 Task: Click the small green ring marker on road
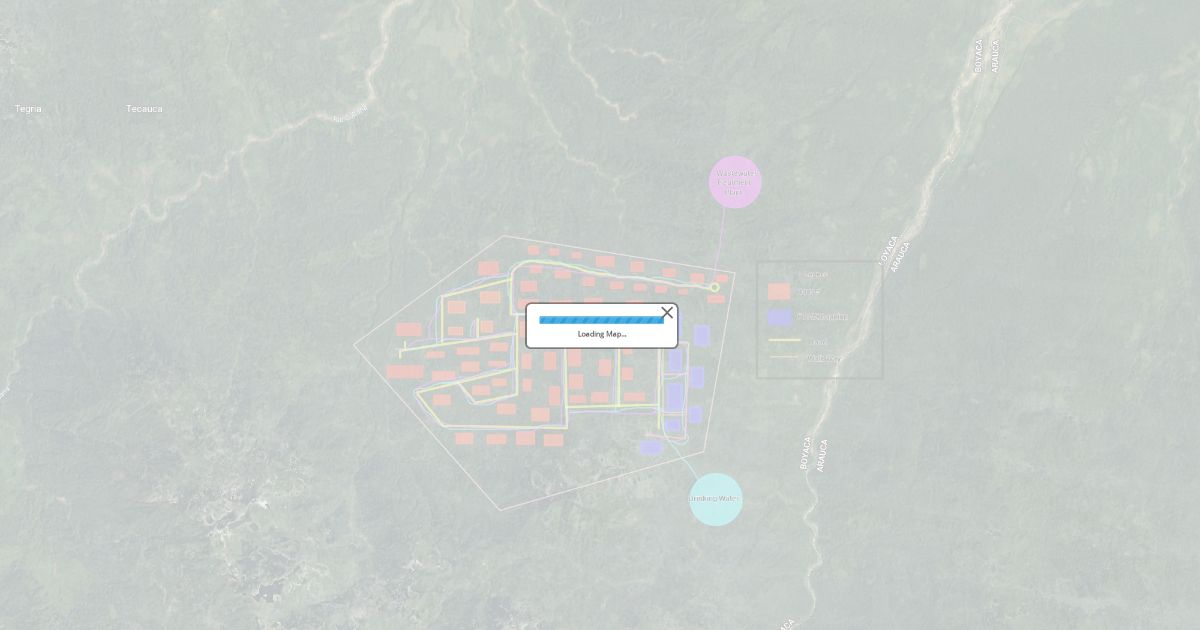[714, 288]
